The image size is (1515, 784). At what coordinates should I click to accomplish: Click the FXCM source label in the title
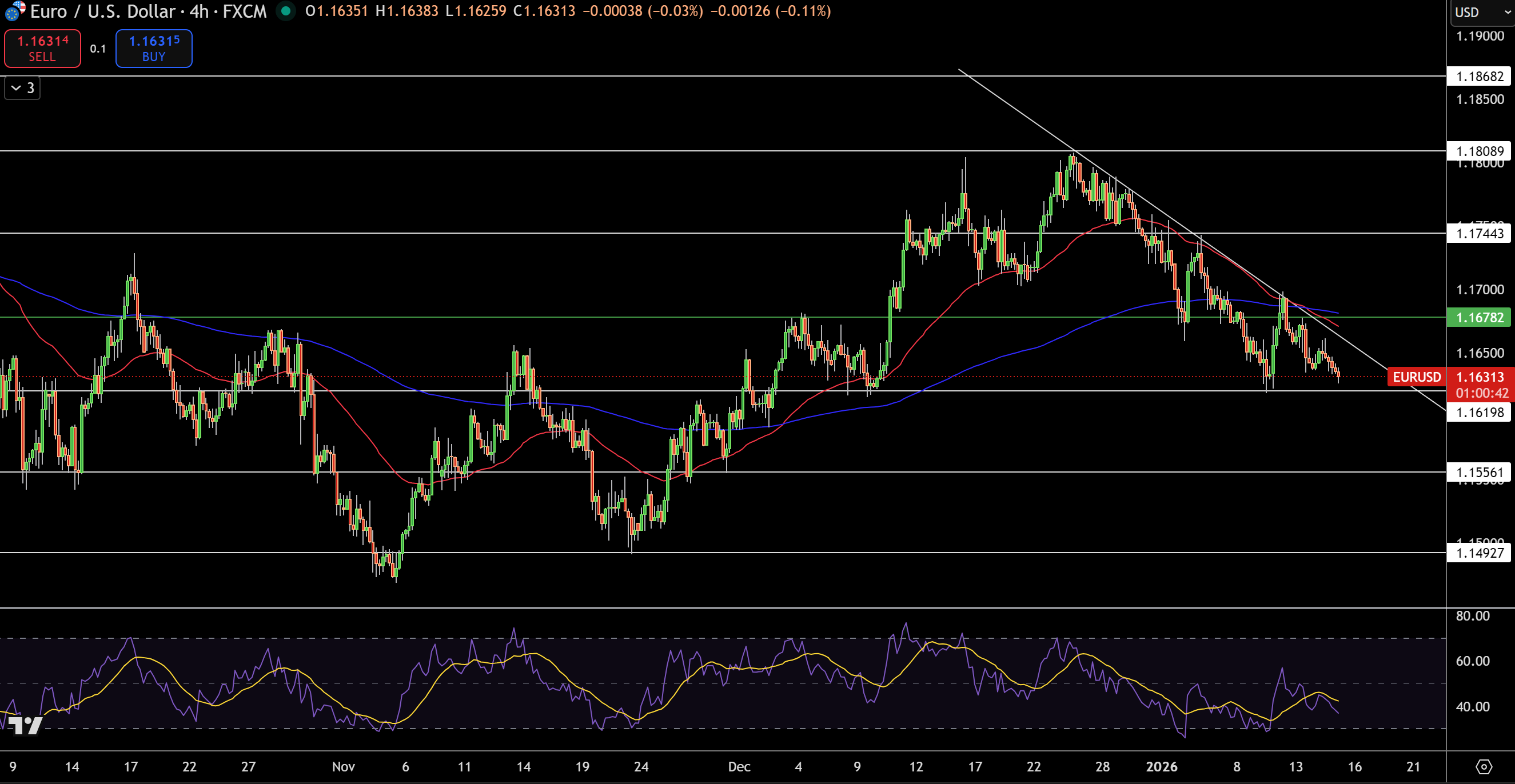click(x=245, y=11)
